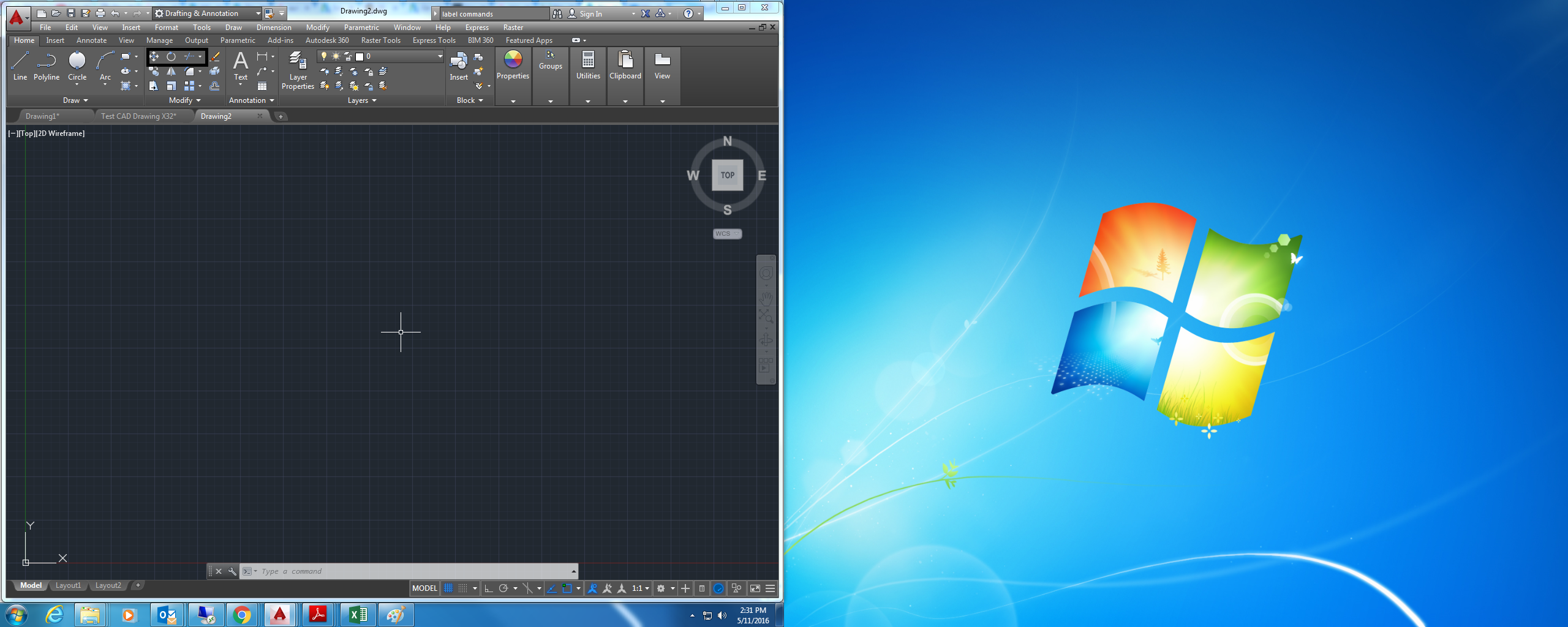Select the Rotate tool in Modify panel
The width and height of the screenshot is (1568, 627).
tap(171, 56)
